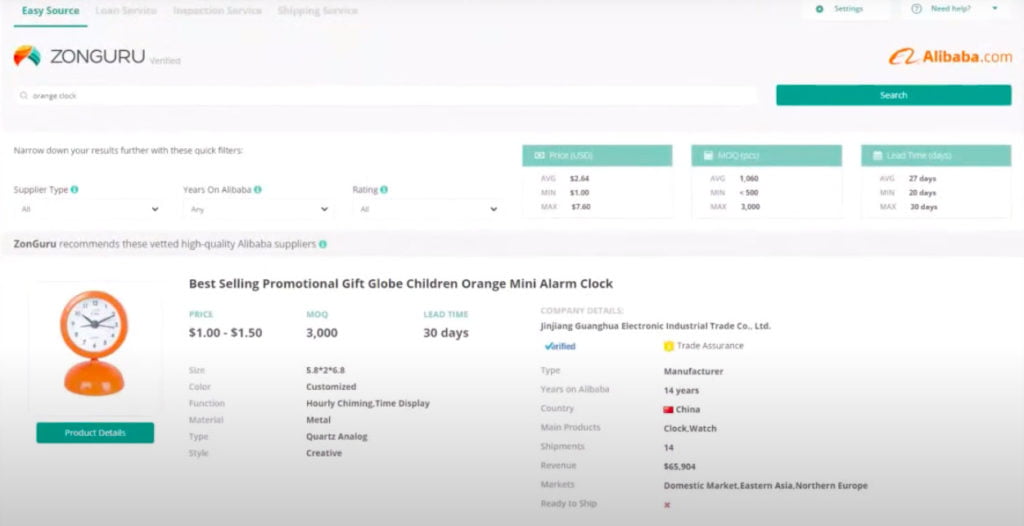Click the Jinjiang Guanghua company name
This screenshot has width=1024, height=526.
(x=656, y=325)
